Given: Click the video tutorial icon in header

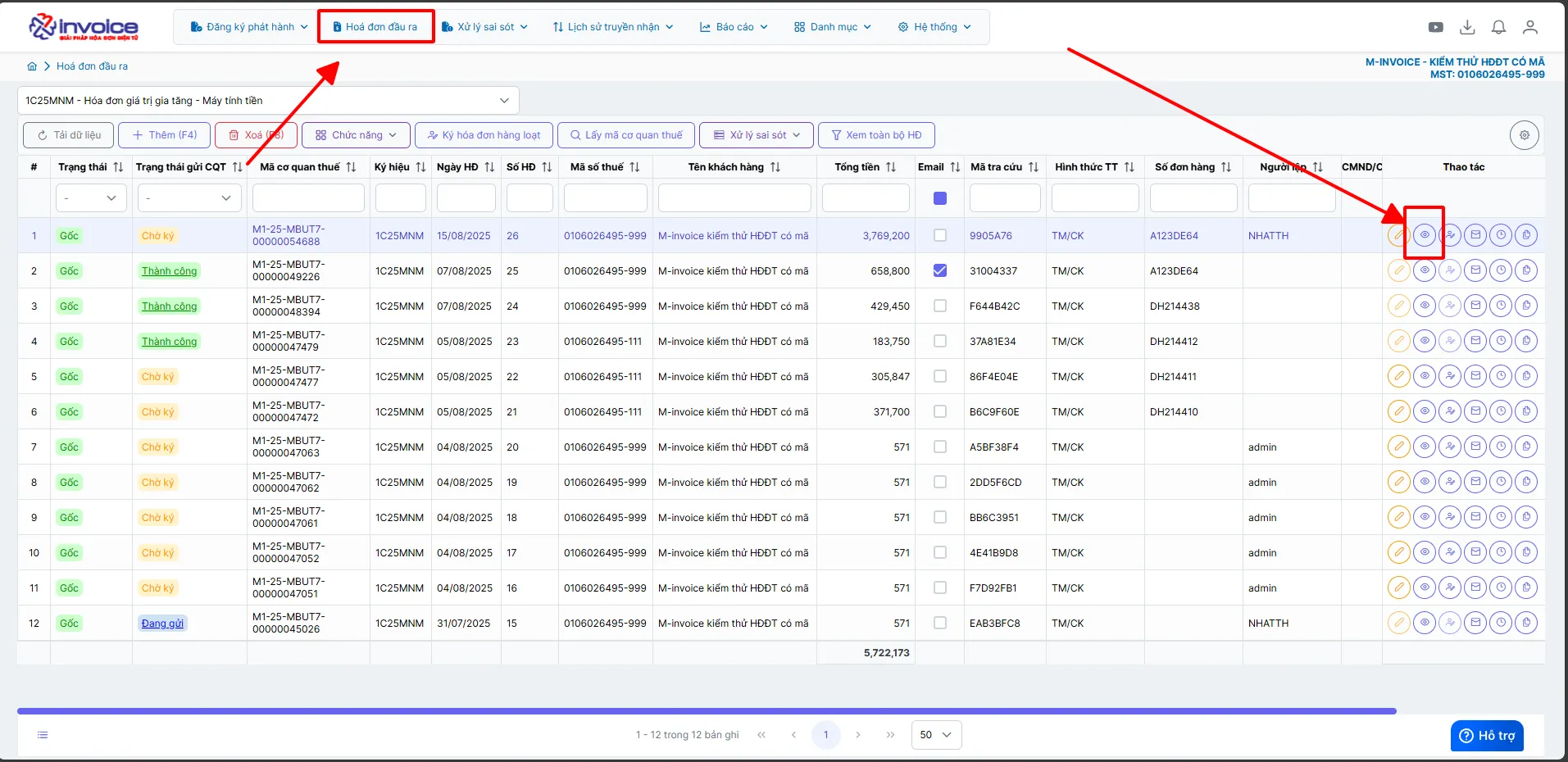Looking at the screenshot, I should [x=1436, y=27].
